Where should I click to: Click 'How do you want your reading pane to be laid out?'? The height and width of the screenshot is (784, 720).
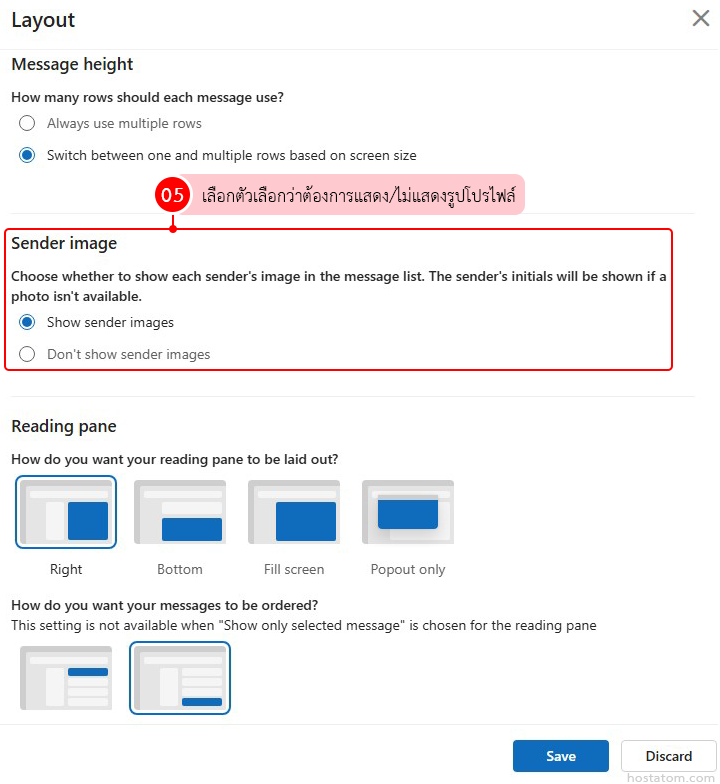(175, 460)
